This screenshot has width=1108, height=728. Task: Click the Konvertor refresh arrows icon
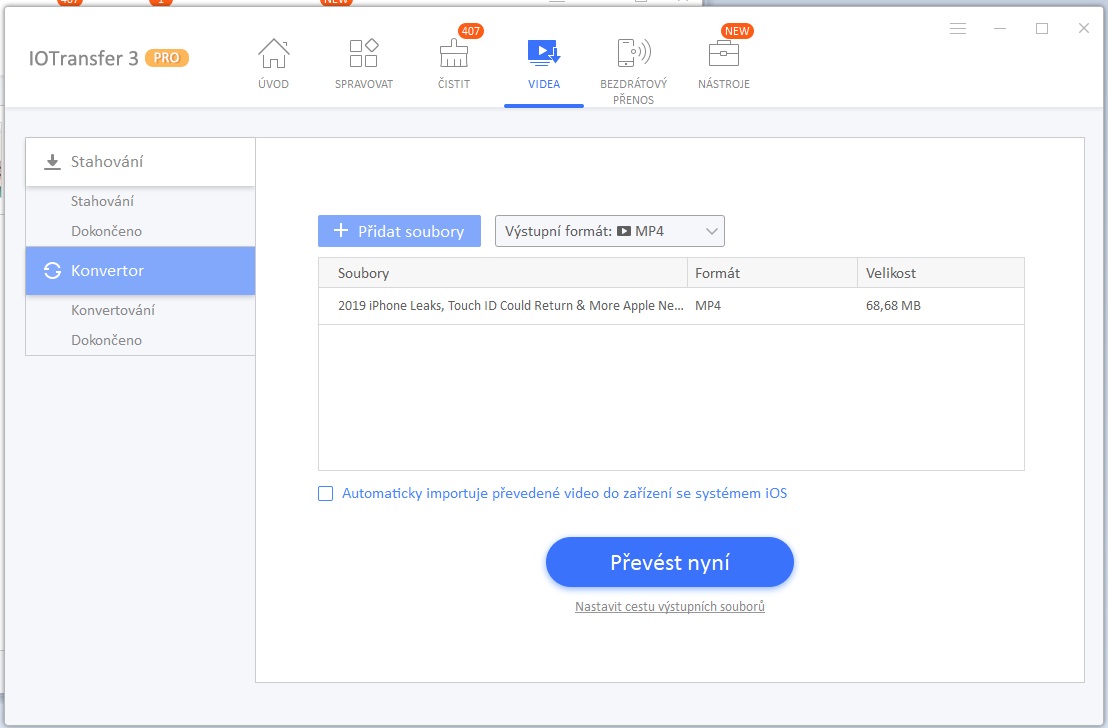click(x=52, y=271)
